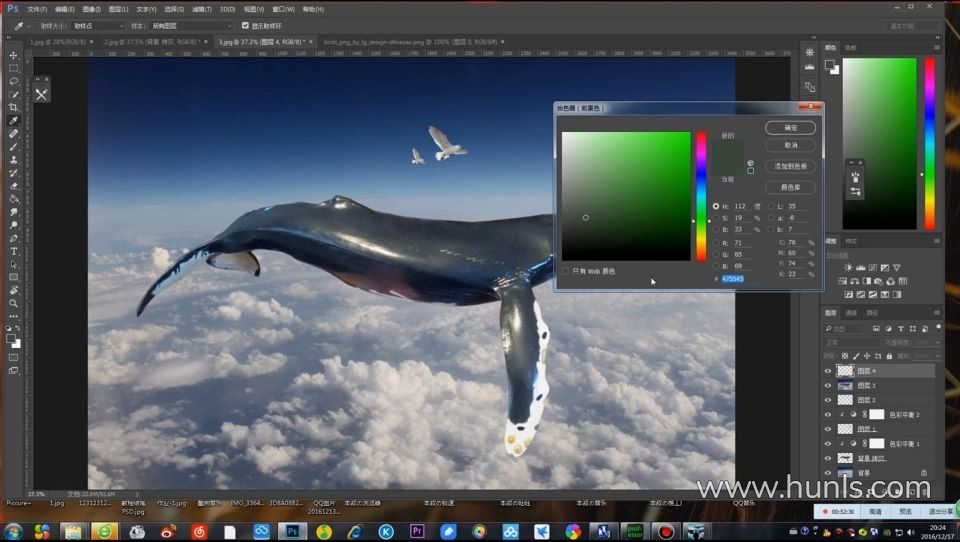Viewport: 960px width, 542px height.
Task: Click the 确定 button in color picker
Action: (x=790, y=128)
